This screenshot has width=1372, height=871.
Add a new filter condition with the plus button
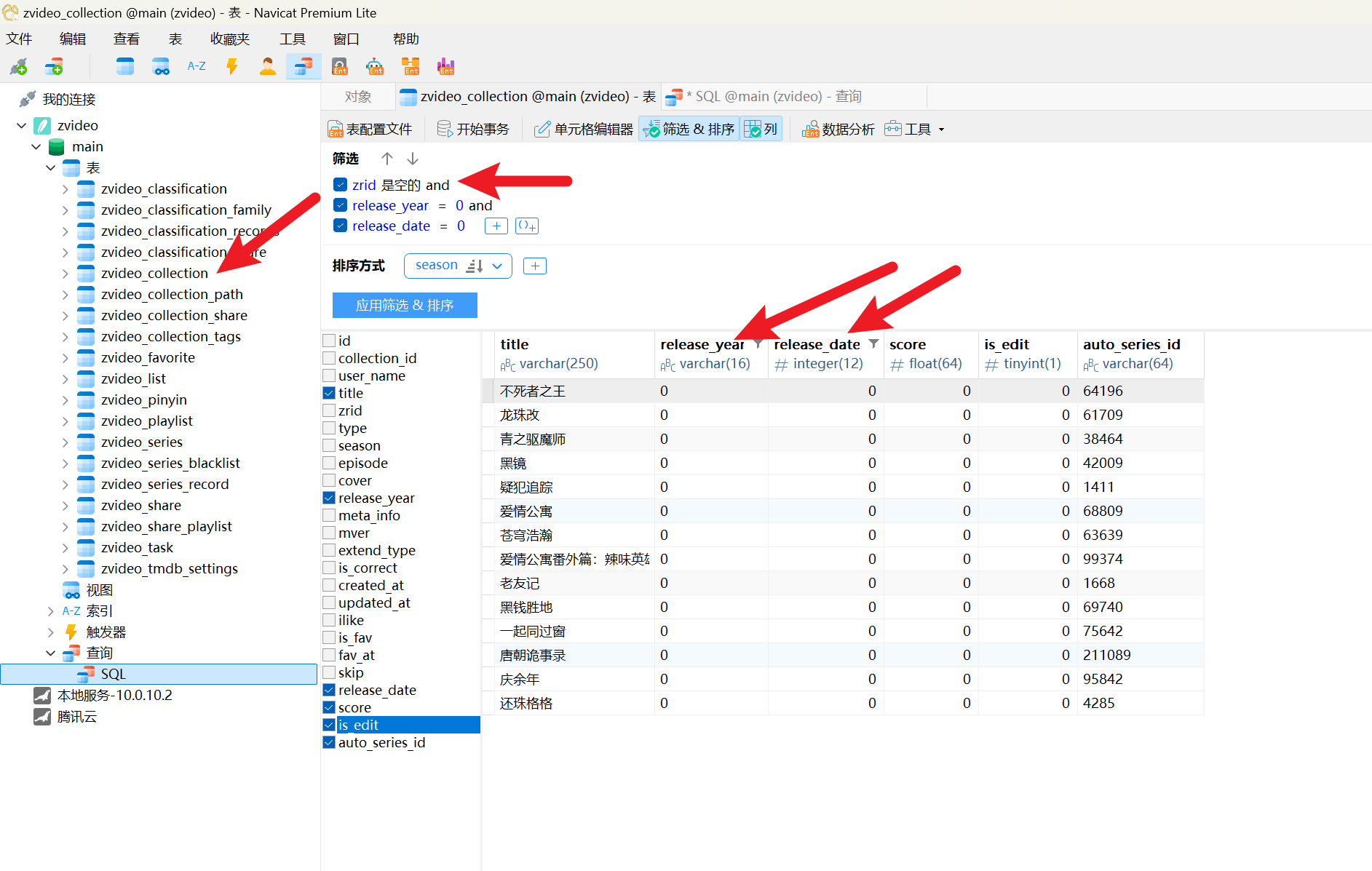click(x=496, y=226)
